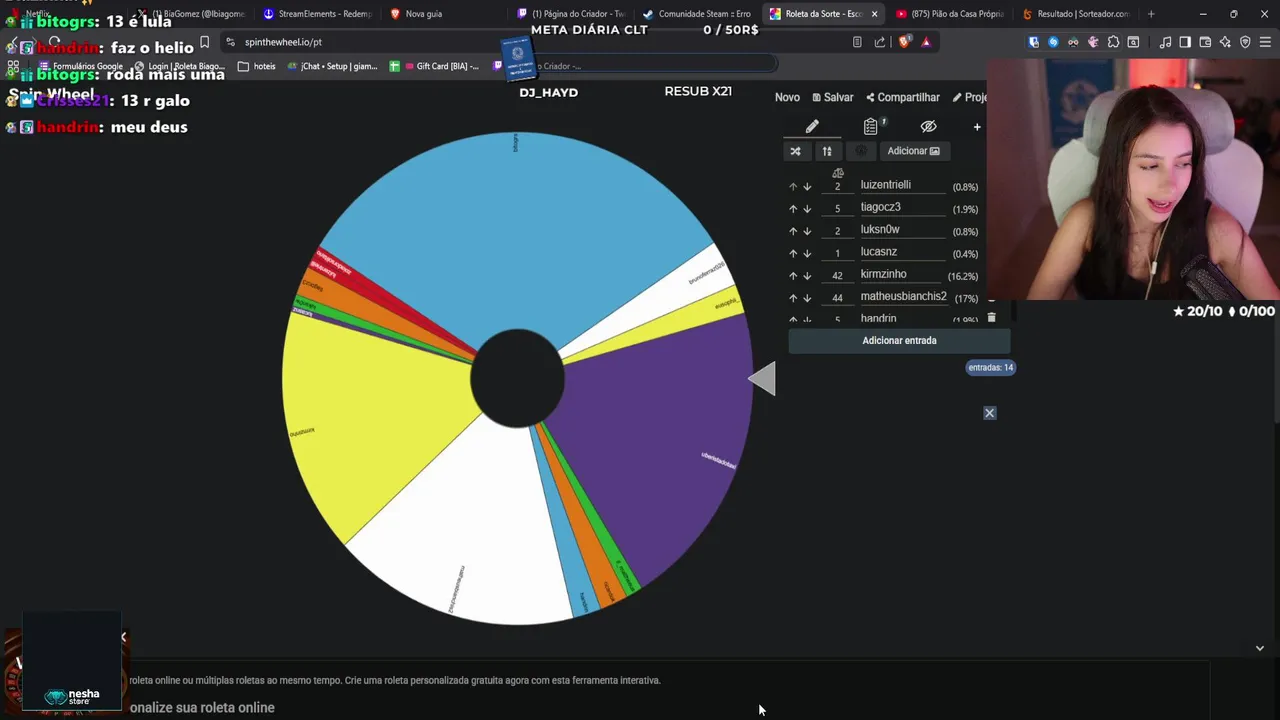Open the Brave wallet icon
The width and height of the screenshot is (1280, 720).
1205,42
